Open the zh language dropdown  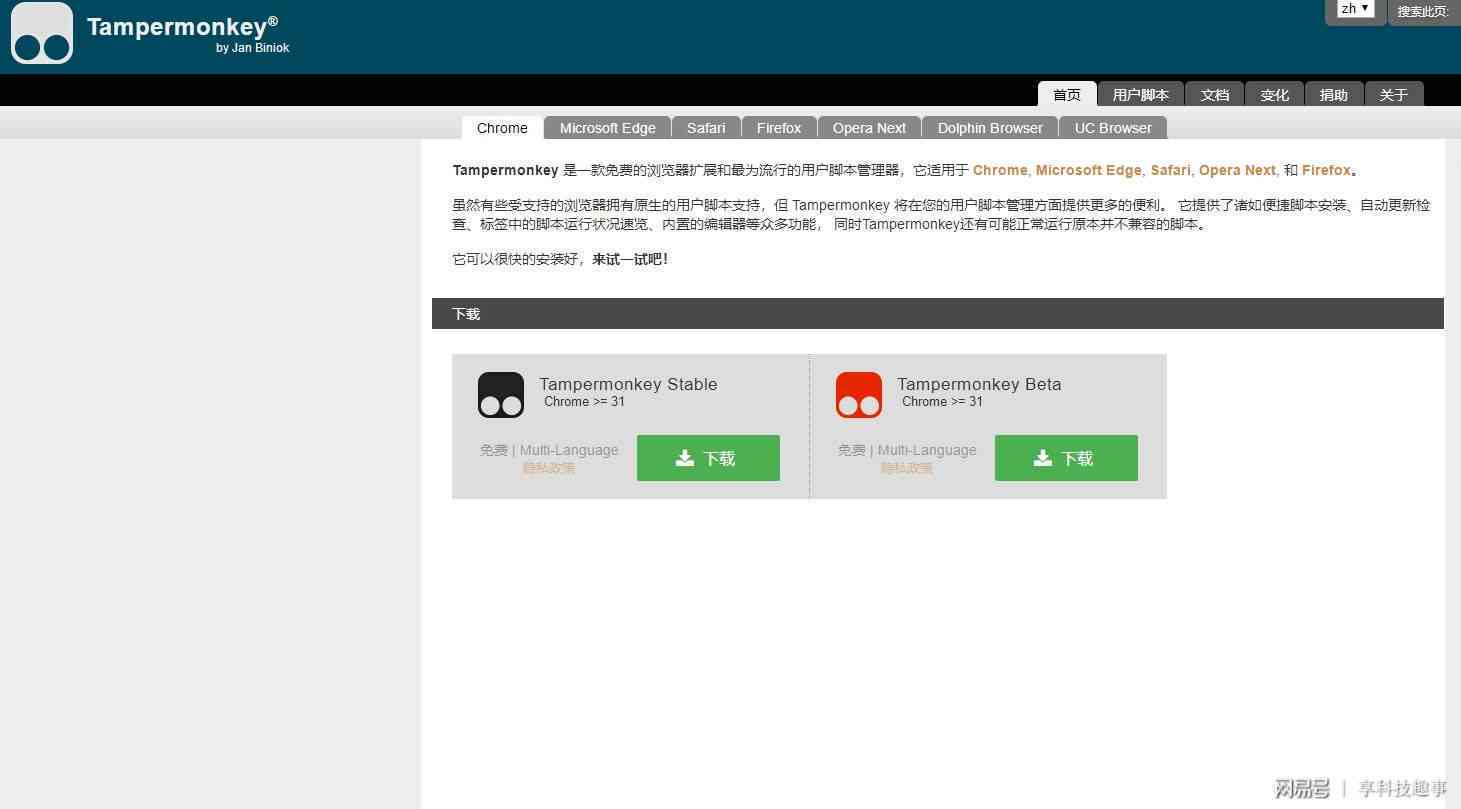click(x=1355, y=9)
